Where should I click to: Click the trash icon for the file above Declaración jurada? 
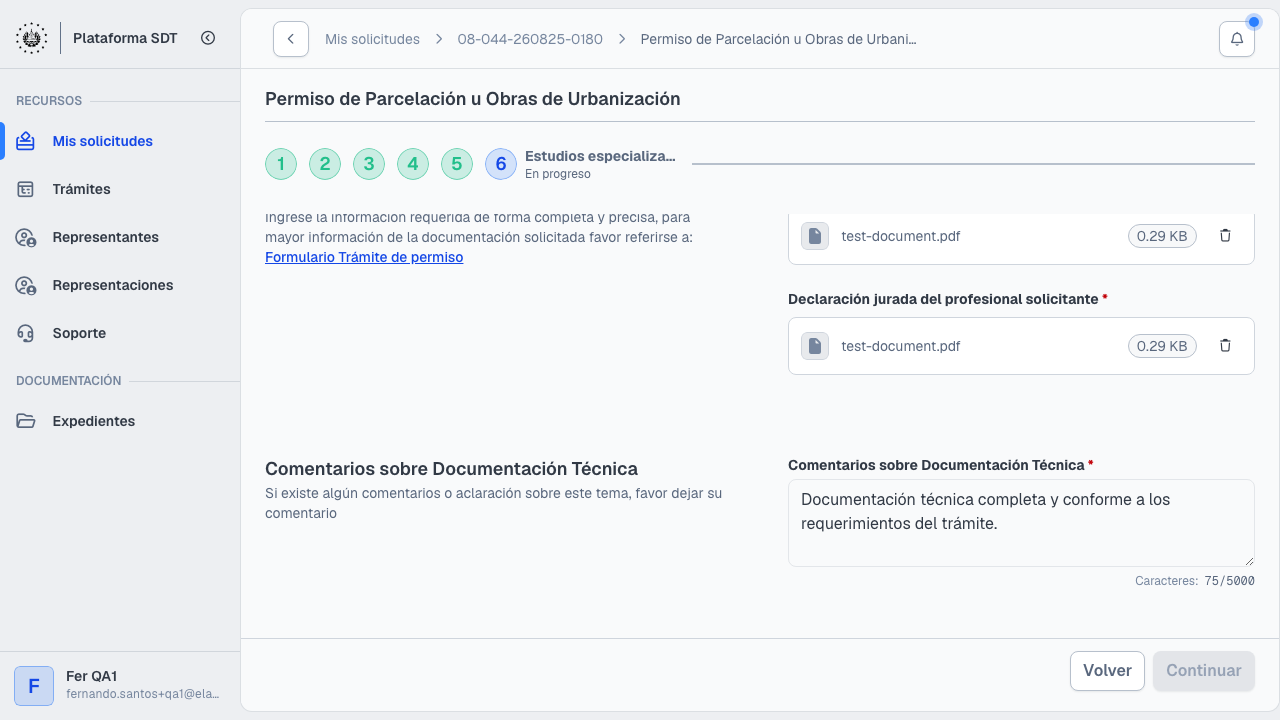1225,236
